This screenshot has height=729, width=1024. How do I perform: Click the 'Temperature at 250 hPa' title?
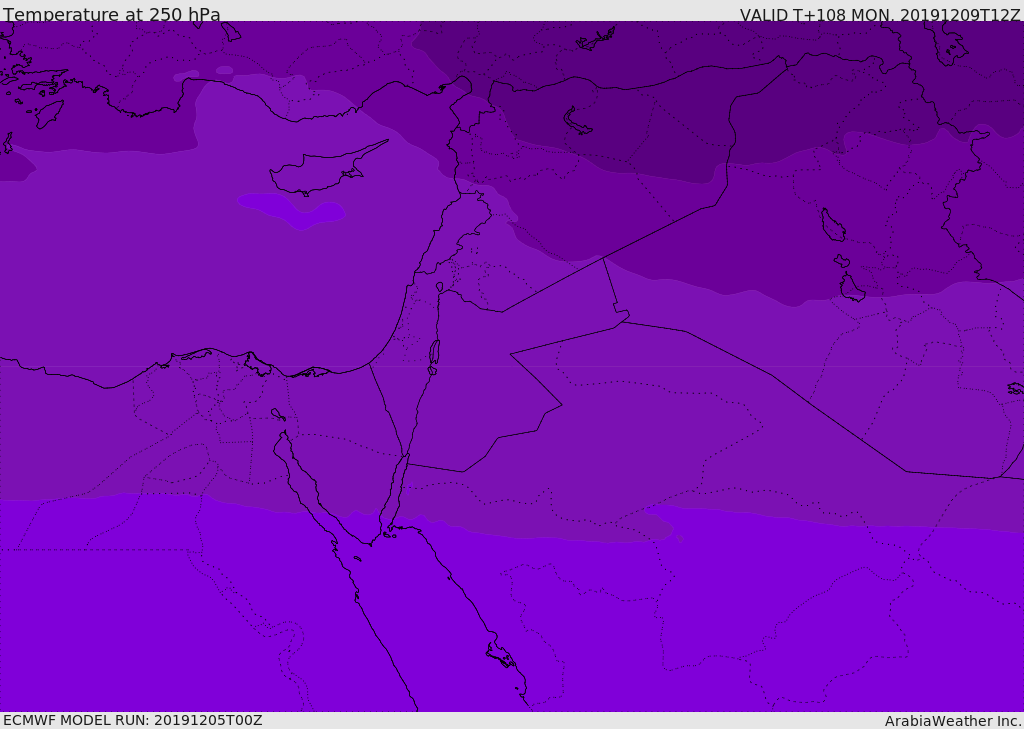[x=112, y=14]
